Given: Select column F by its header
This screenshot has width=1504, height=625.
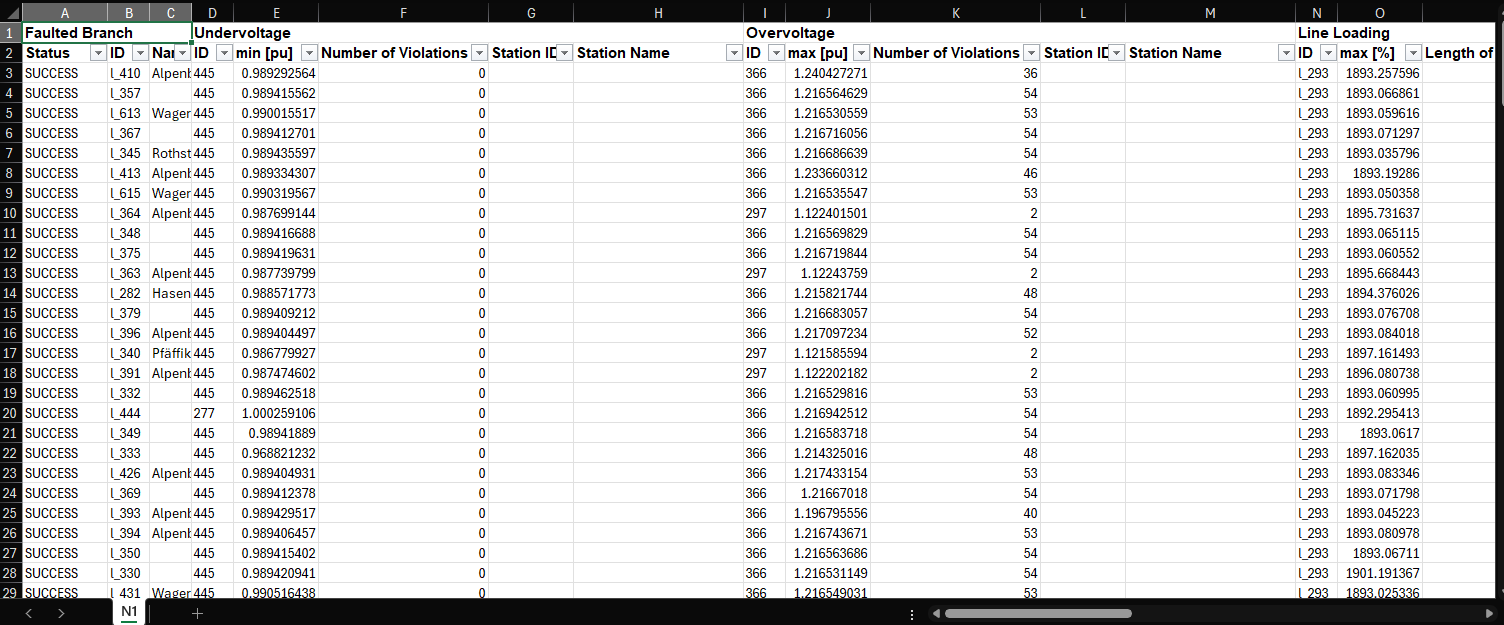Looking at the screenshot, I should point(403,12).
